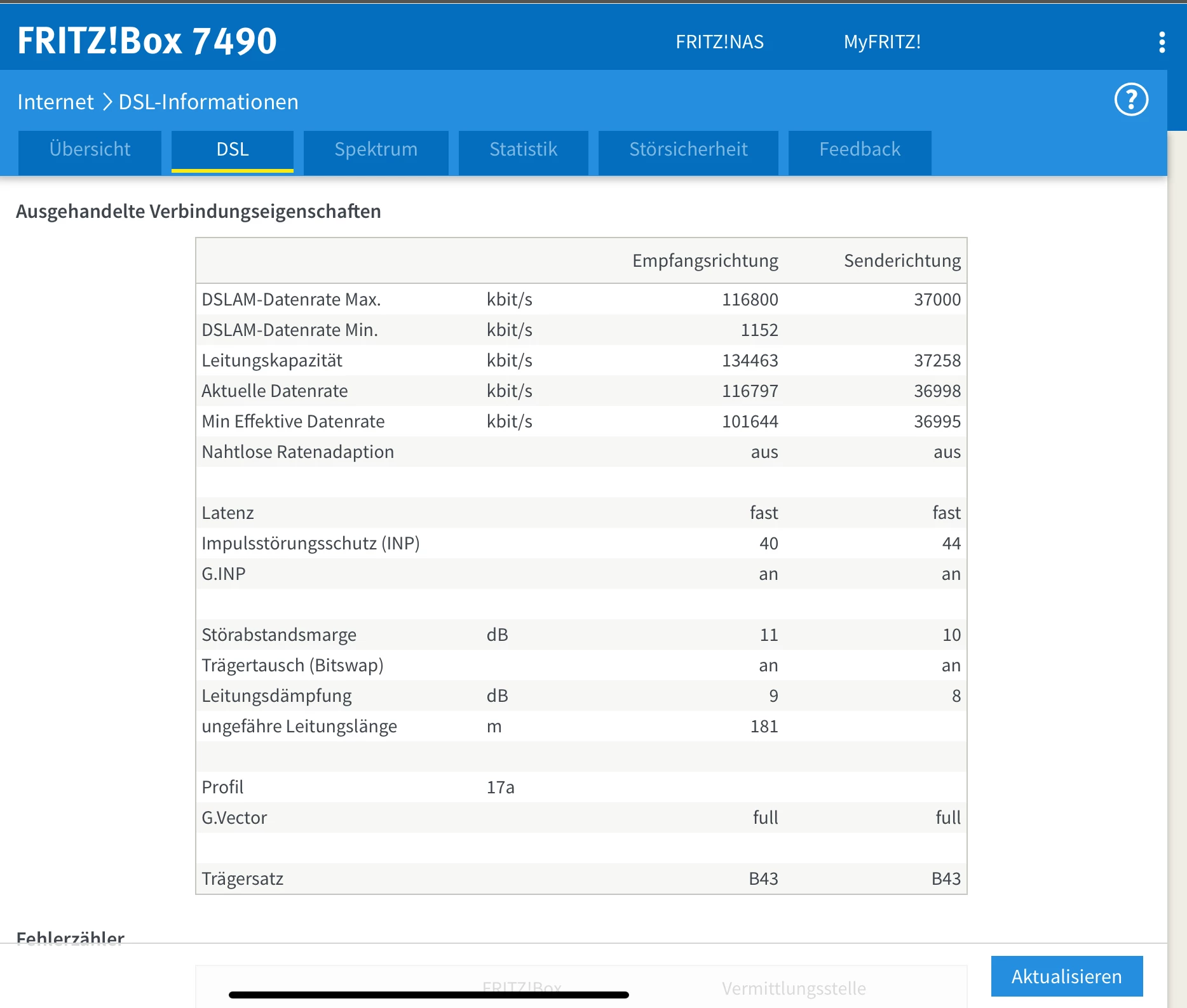Click the value 1152
Viewport: 1187px width, 1008px height.
pos(759,330)
